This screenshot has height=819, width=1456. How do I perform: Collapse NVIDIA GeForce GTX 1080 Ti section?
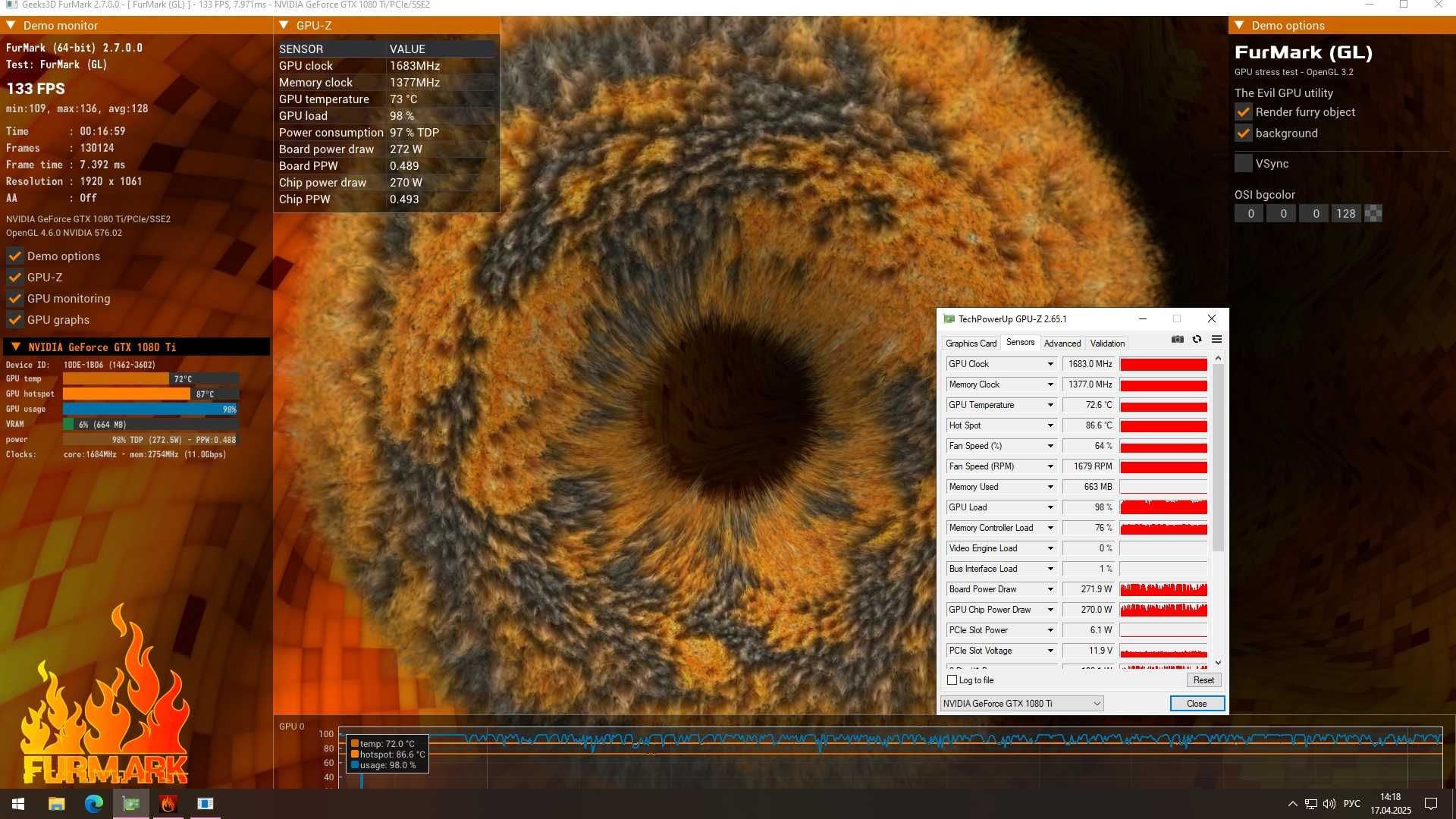(x=15, y=347)
